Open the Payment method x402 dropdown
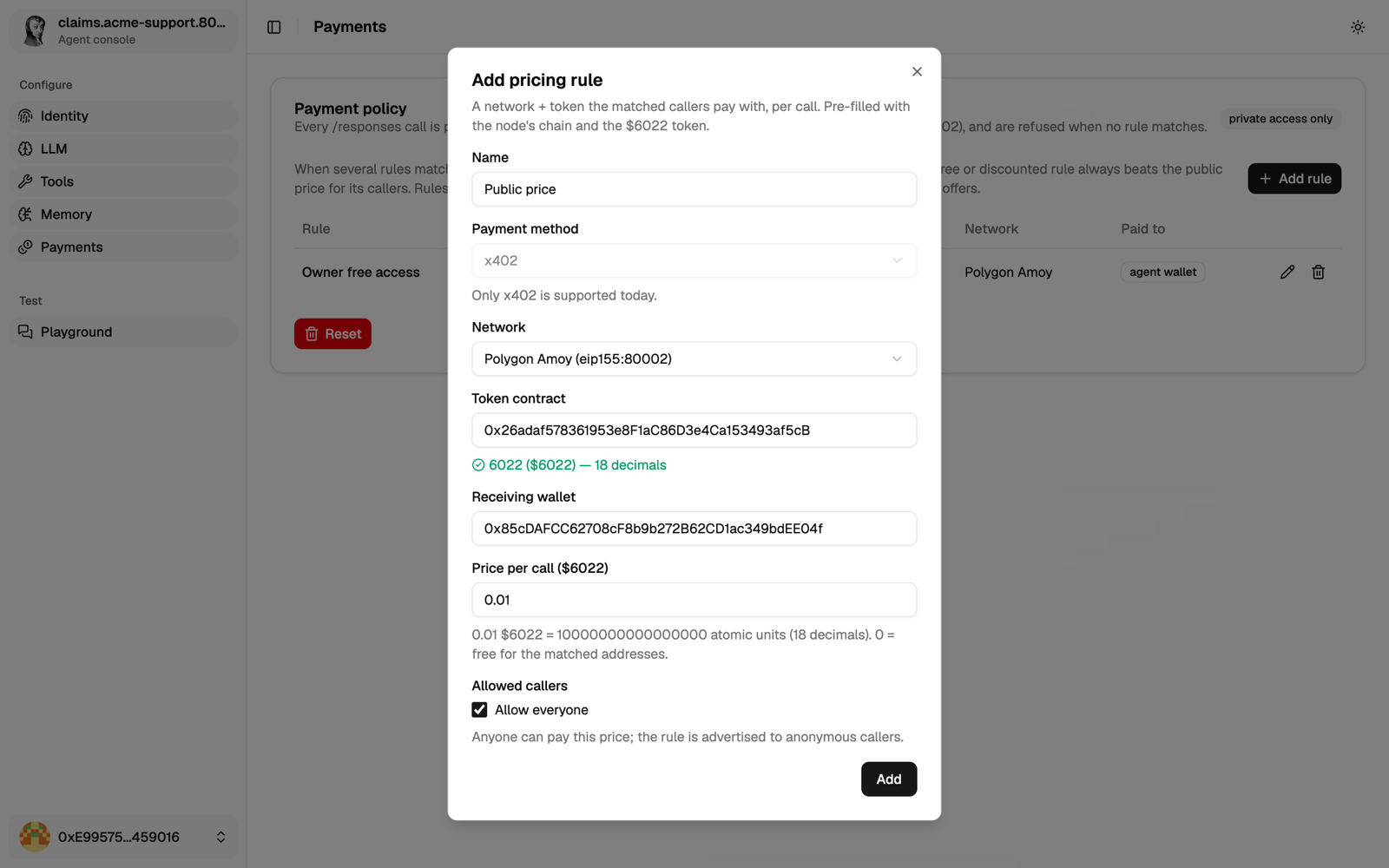Image resolution: width=1389 pixels, height=868 pixels. coord(694,260)
